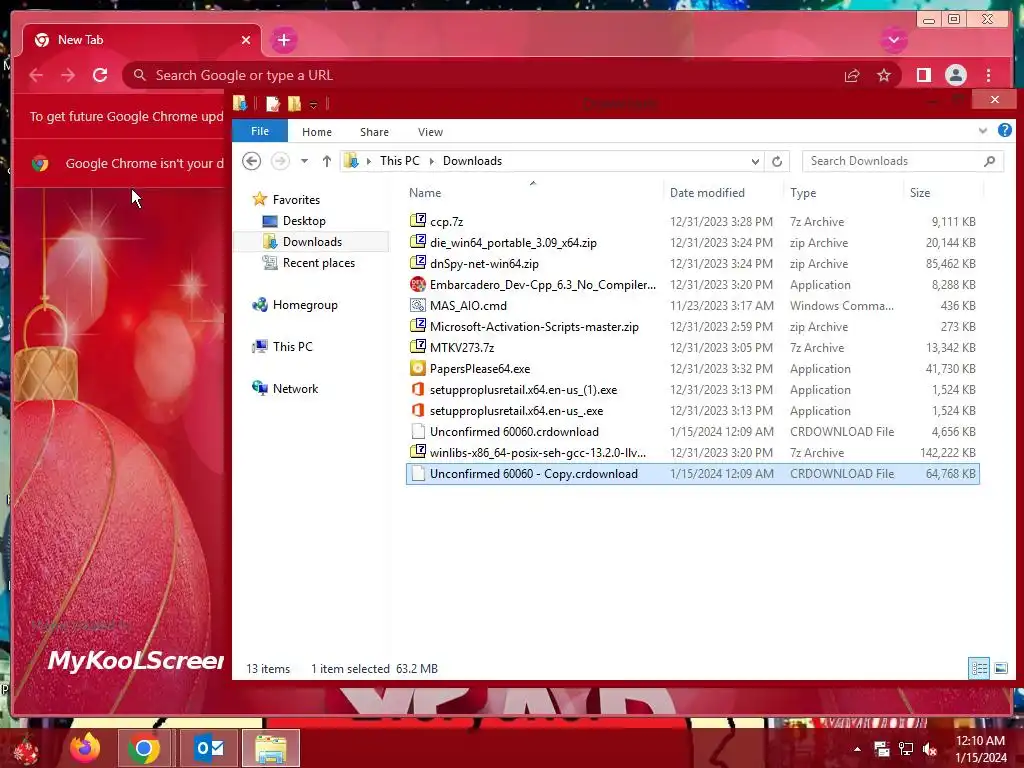Click Explorer back navigation arrow
Screen dimensions: 1024x768
(251, 161)
